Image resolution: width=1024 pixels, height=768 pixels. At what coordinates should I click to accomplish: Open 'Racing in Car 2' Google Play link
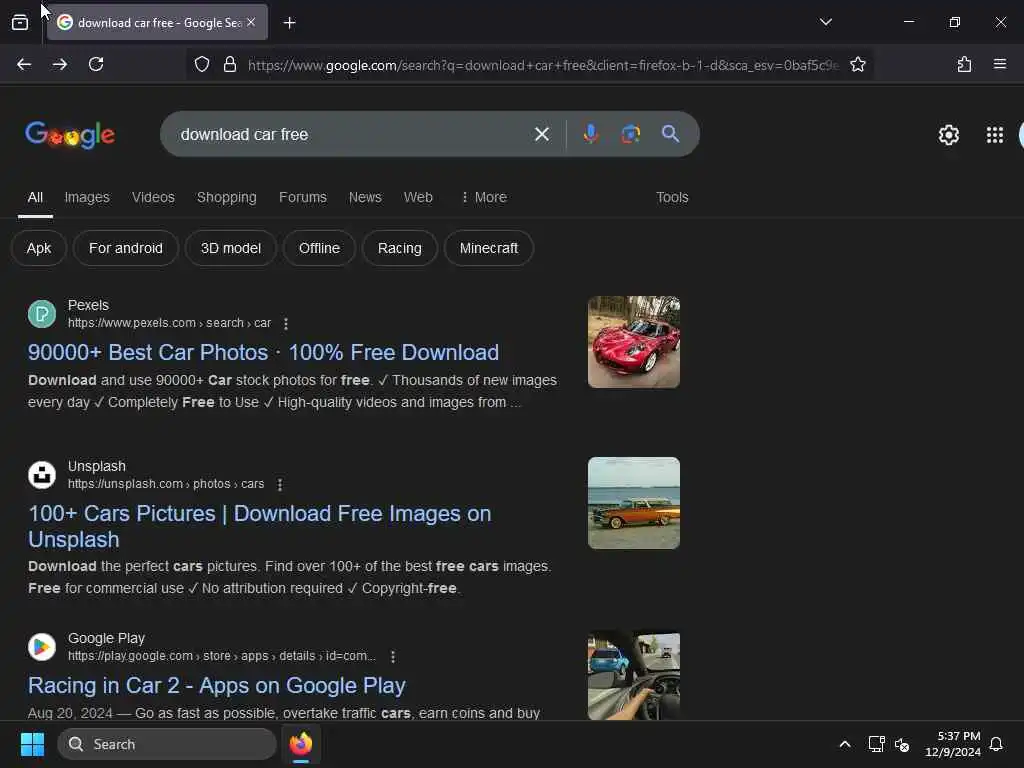[217, 686]
